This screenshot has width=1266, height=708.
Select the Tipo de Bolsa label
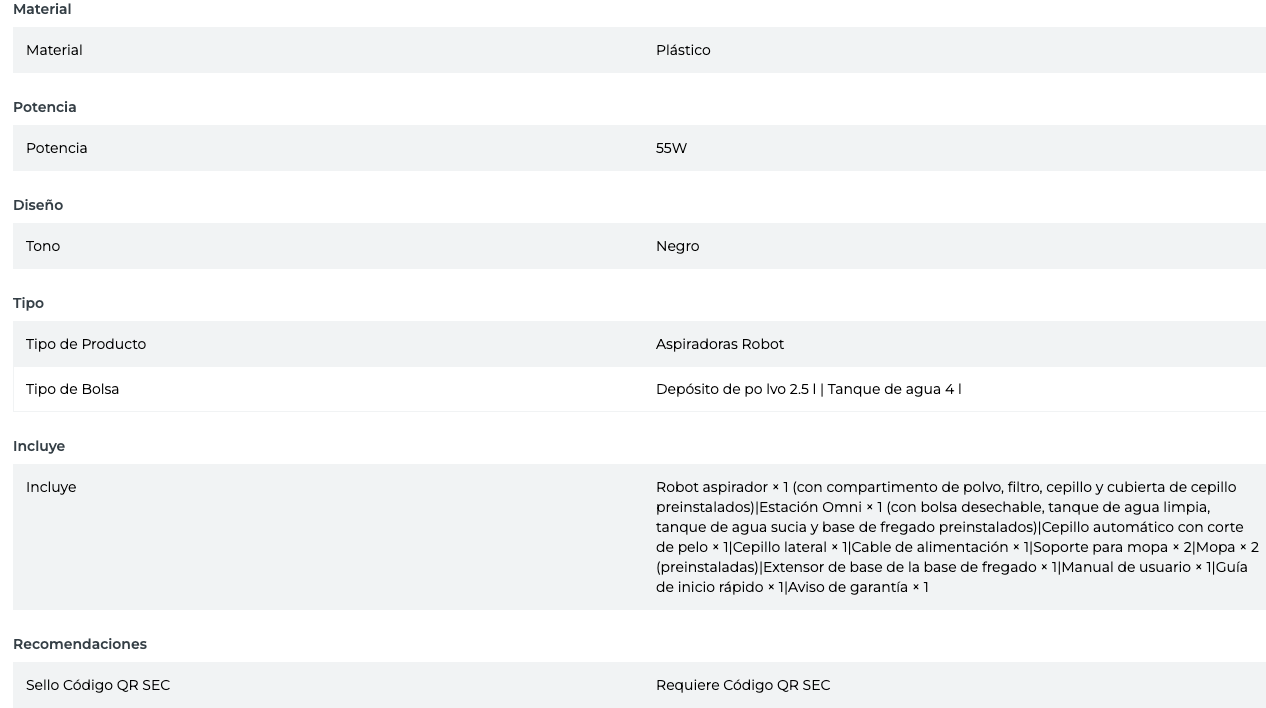(72, 389)
